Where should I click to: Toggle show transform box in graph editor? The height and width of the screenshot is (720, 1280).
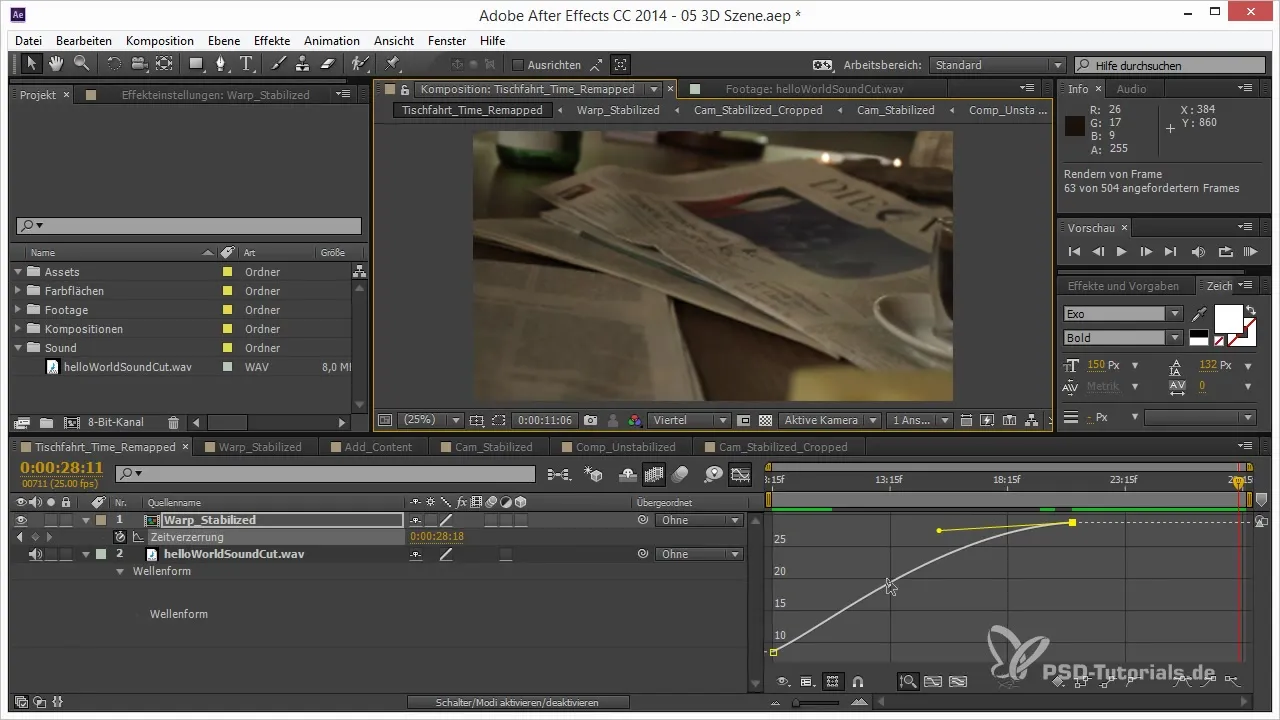(x=832, y=682)
